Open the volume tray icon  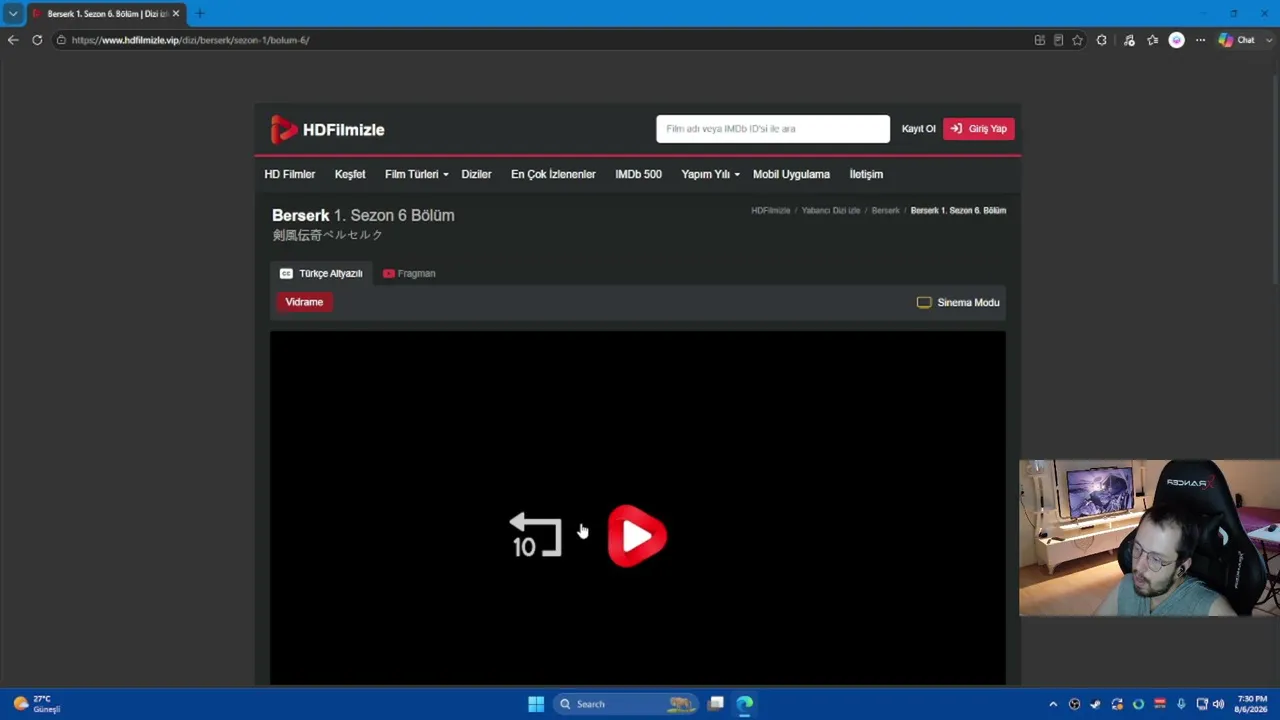pos(1218,704)
